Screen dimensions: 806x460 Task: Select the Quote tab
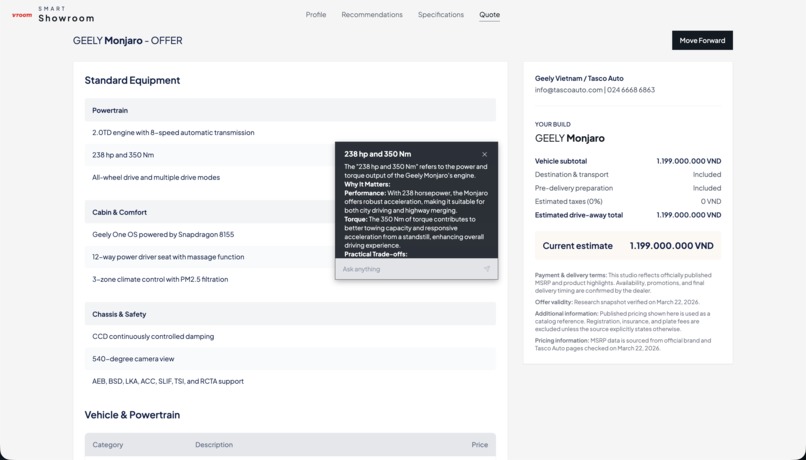[x=489, y=14]
